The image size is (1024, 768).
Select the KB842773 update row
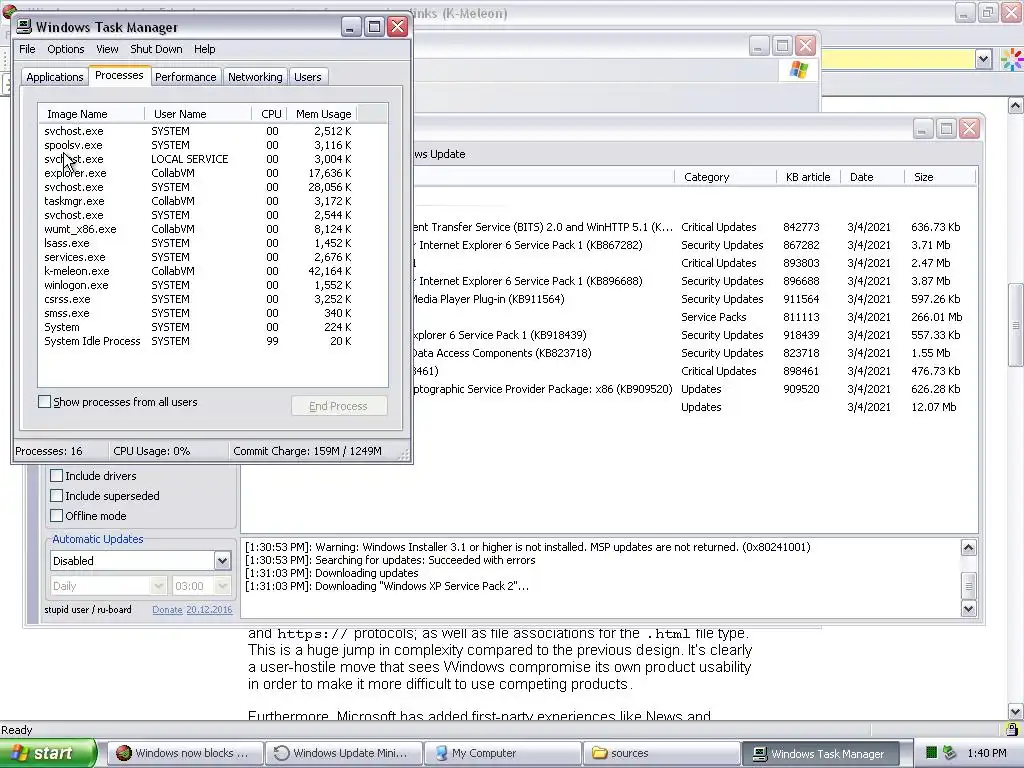[x=694, y=227]
